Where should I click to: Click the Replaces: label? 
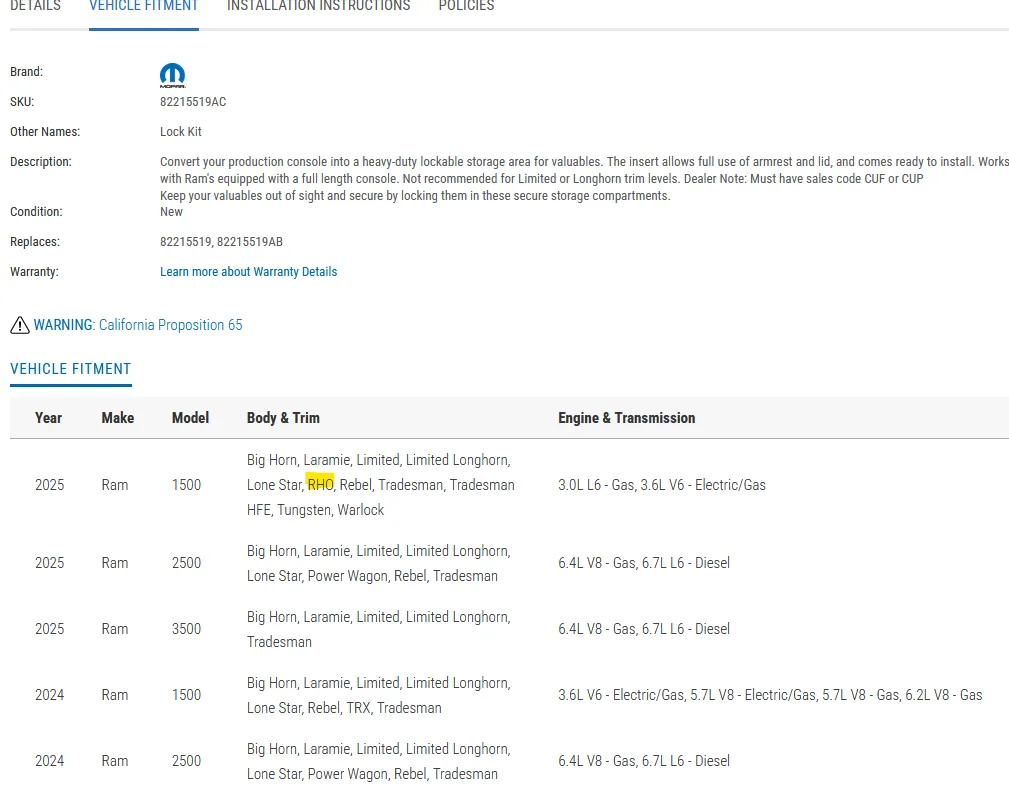[x=35, y=242]
